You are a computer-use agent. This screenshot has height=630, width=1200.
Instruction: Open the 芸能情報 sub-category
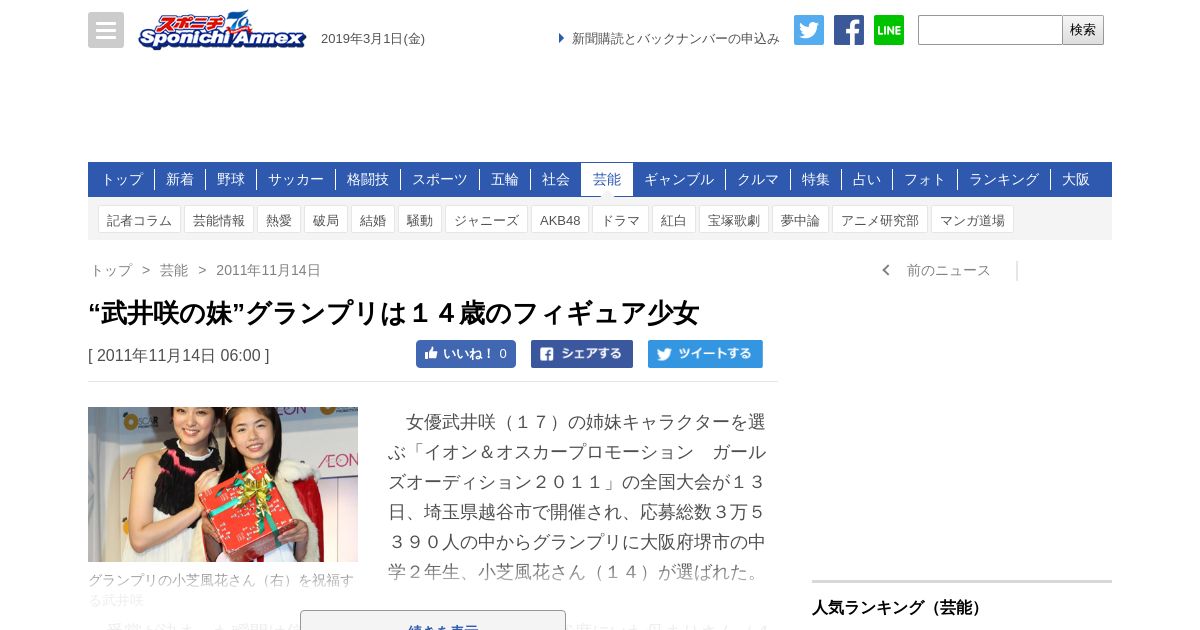[219, 220]
